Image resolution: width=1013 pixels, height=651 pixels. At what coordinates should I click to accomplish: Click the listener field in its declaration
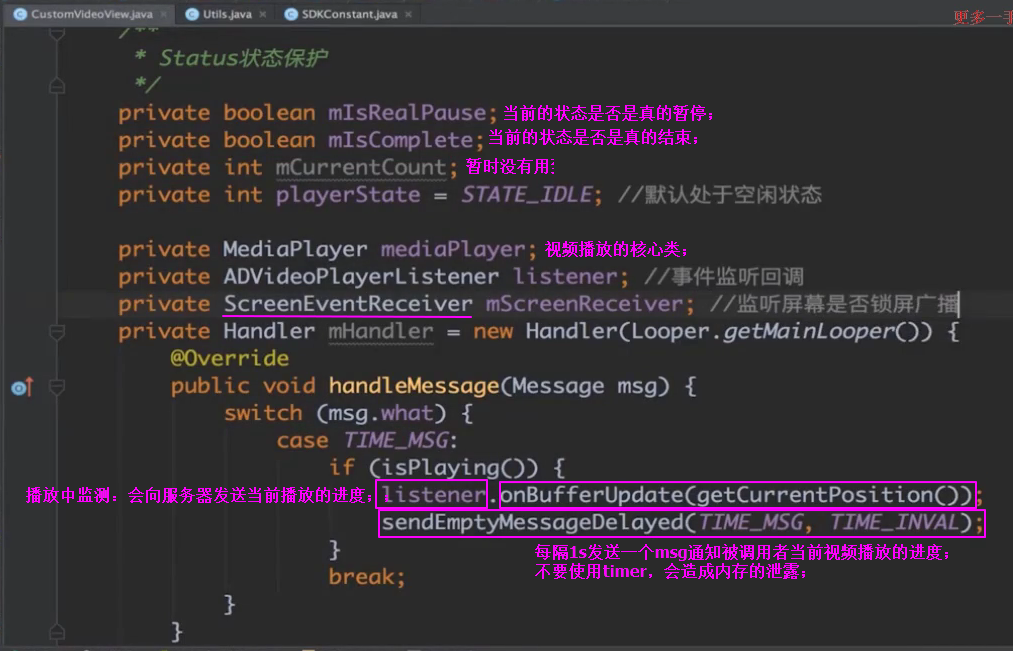pyautogui.click(x=566, y=276)
